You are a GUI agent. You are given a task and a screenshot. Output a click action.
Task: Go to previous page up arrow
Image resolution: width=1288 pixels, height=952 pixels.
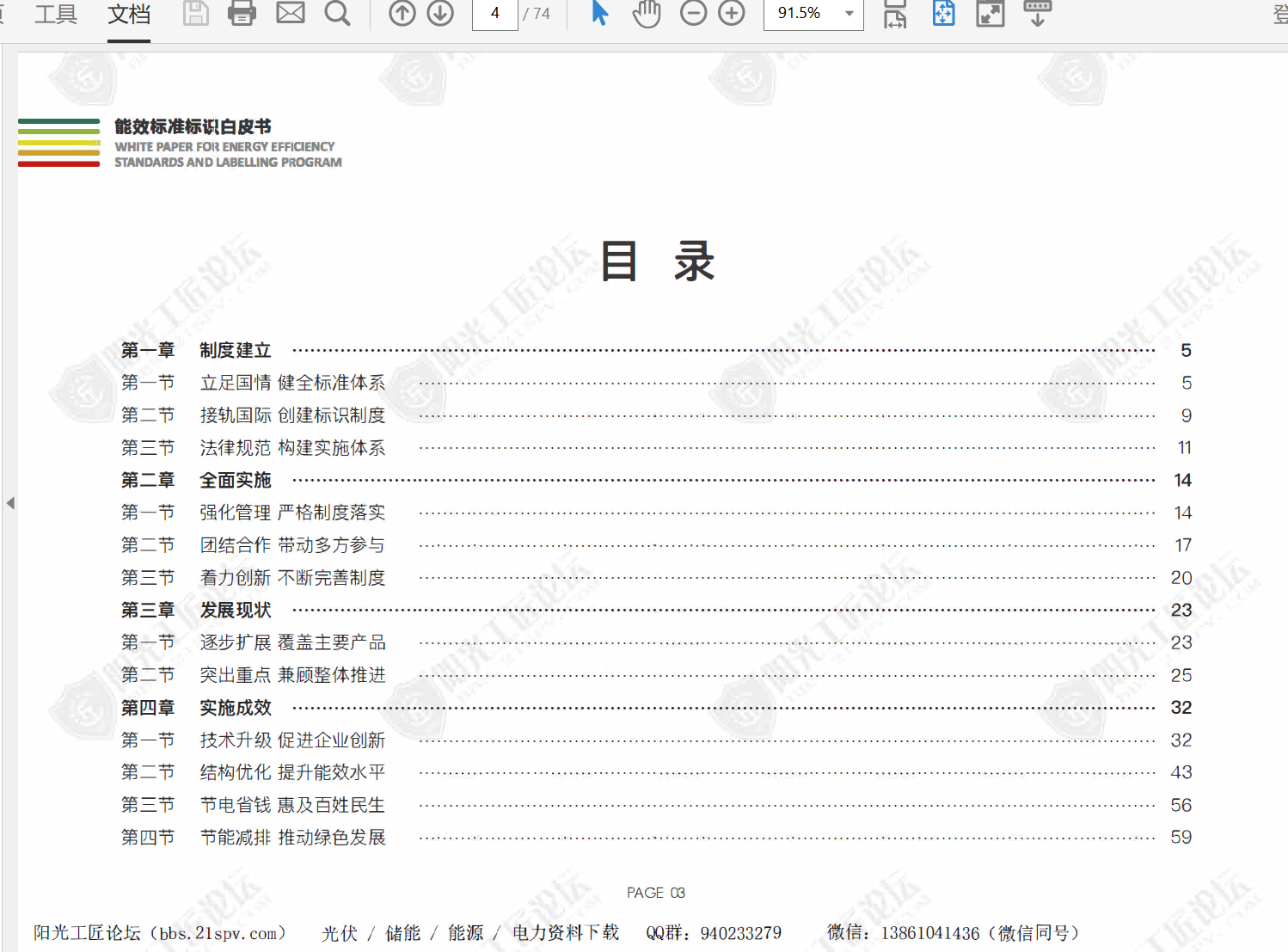[402, 13]
